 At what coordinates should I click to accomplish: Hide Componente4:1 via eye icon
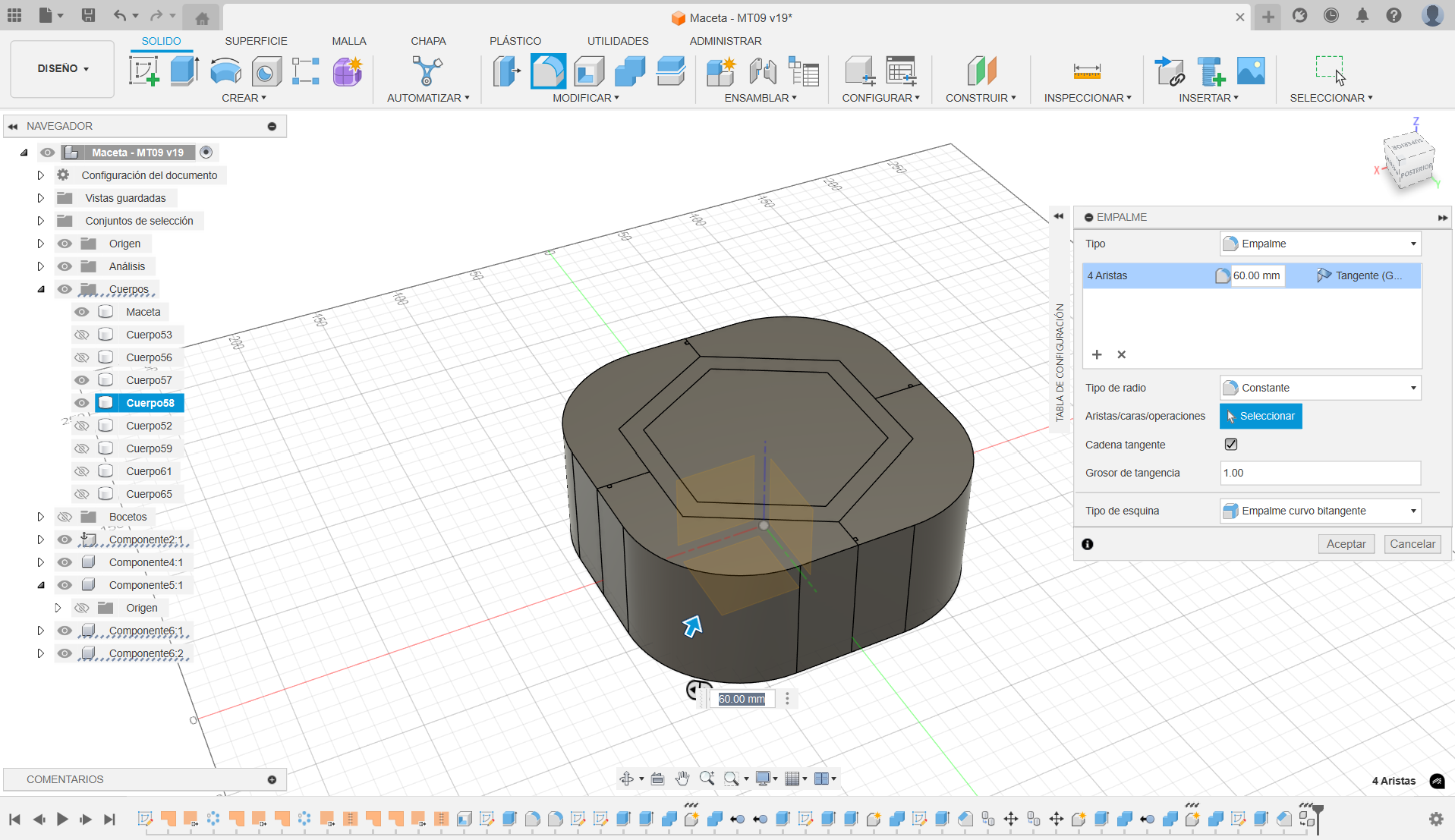pos(65,562)
